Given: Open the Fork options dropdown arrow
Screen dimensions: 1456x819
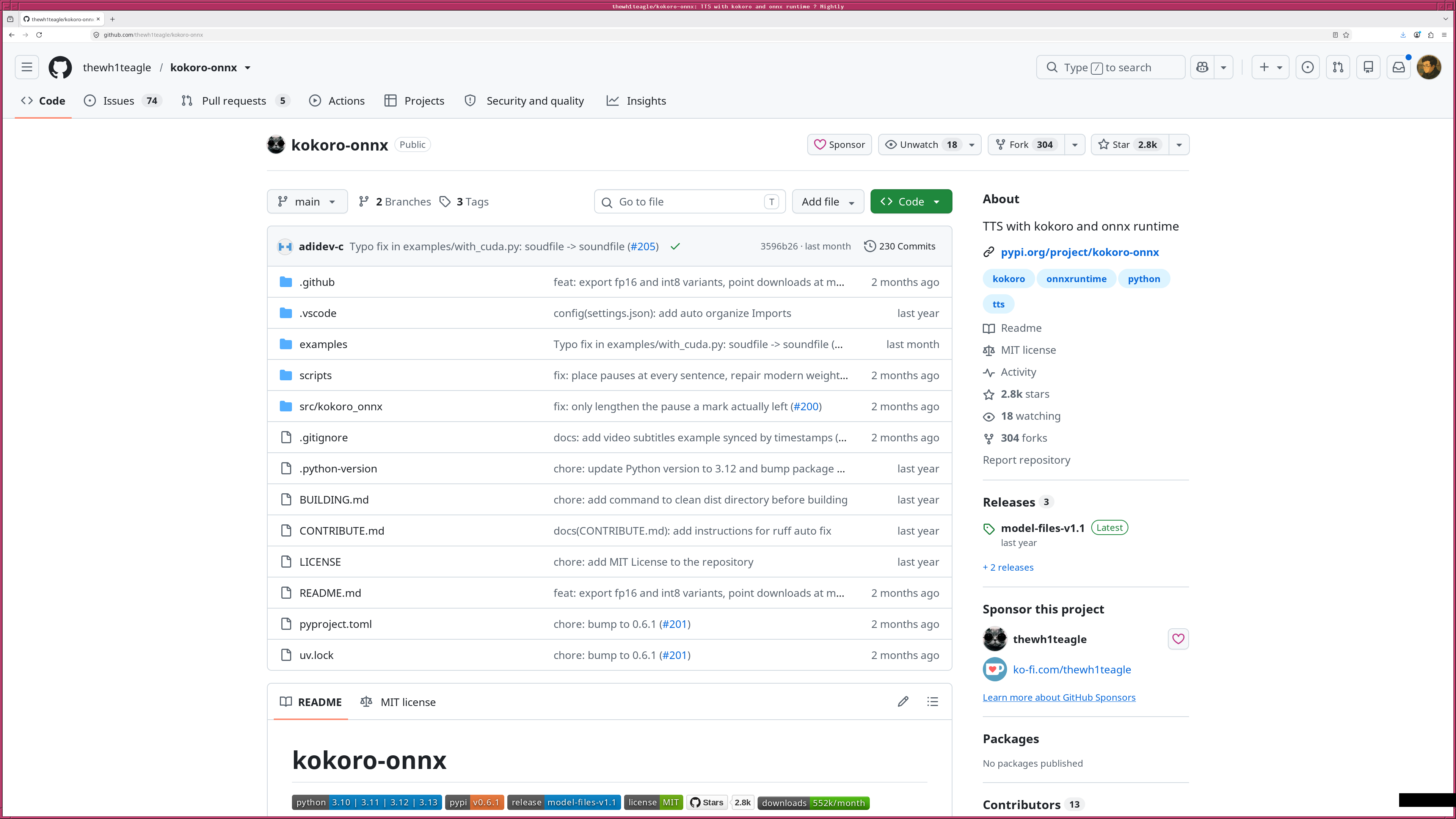Looking at the screenshot, I should [x=1075, y=145].
